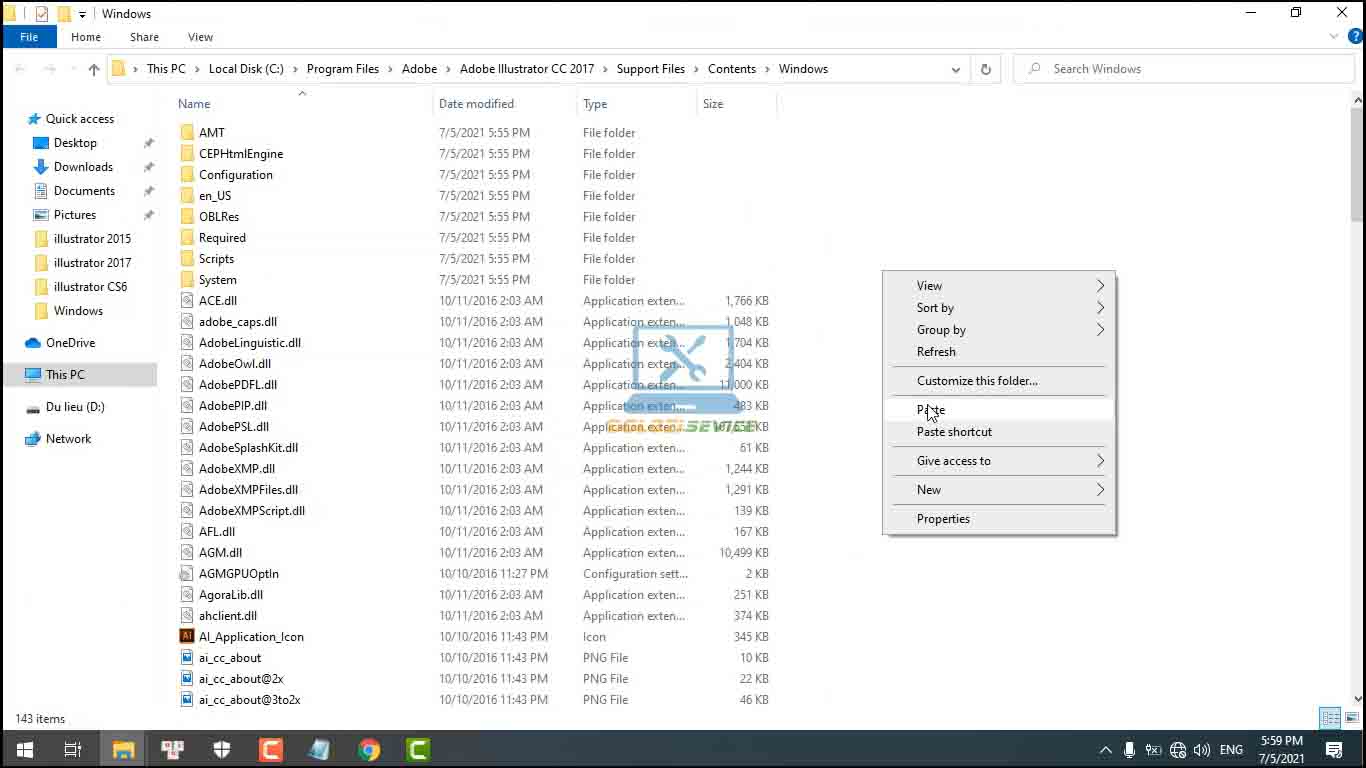Open the Customize Quick Access Toolbar dropdown

pos(83,14)
